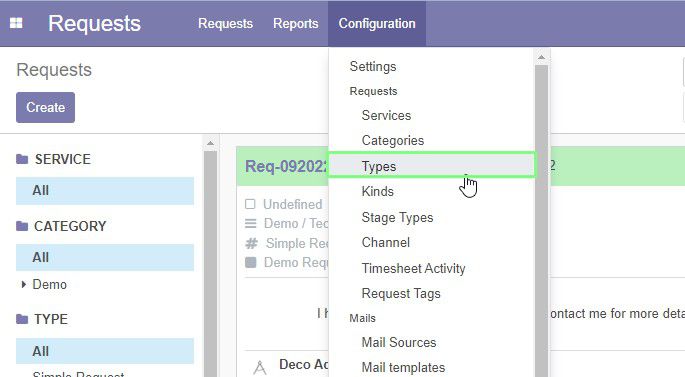Open the apps grid menu icon
Viewport: 685px width, 377px height.
(16, 23)
